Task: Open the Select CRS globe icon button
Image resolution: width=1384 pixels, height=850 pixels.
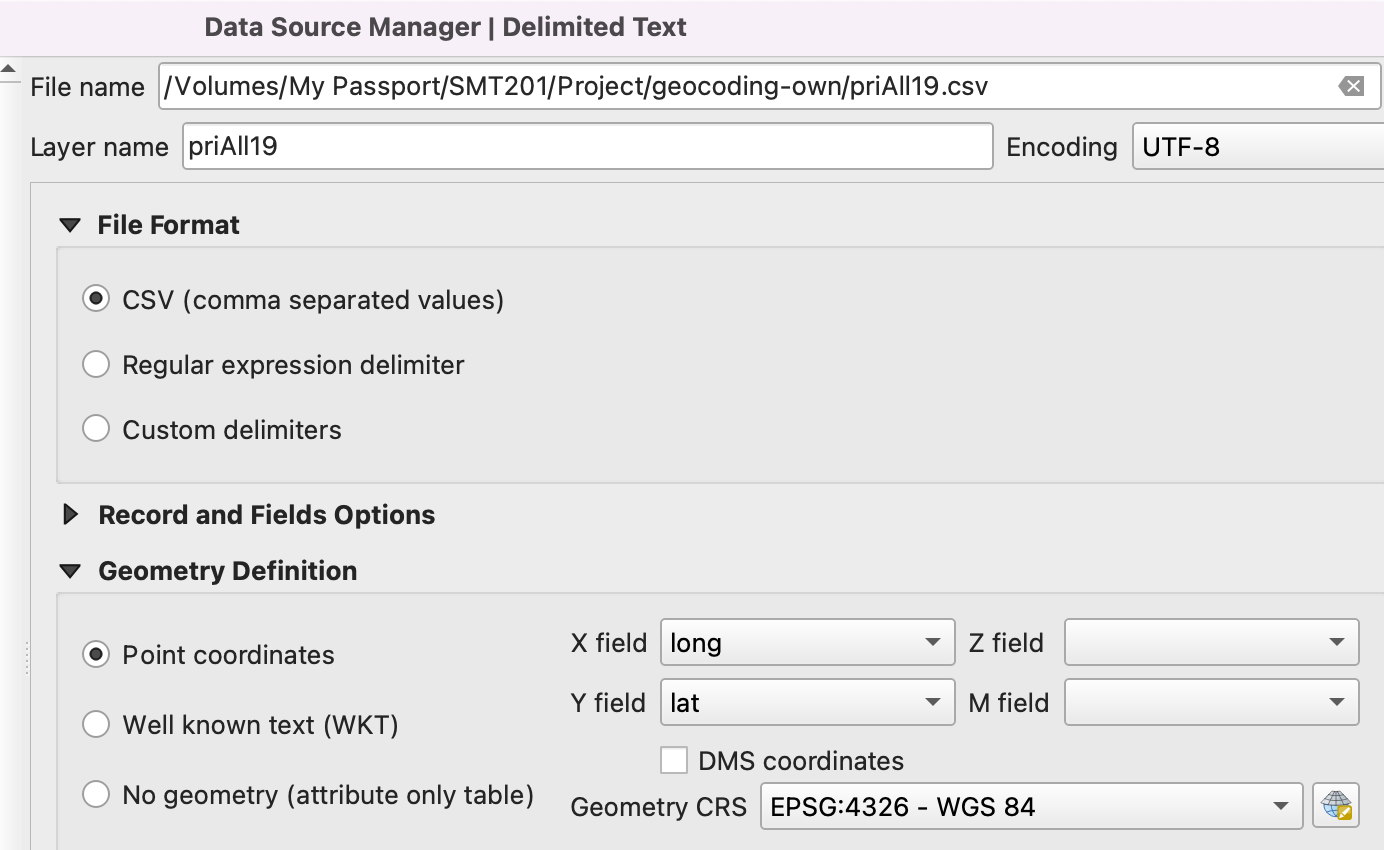Action: pyautogui.click(x=1336, y=806)
